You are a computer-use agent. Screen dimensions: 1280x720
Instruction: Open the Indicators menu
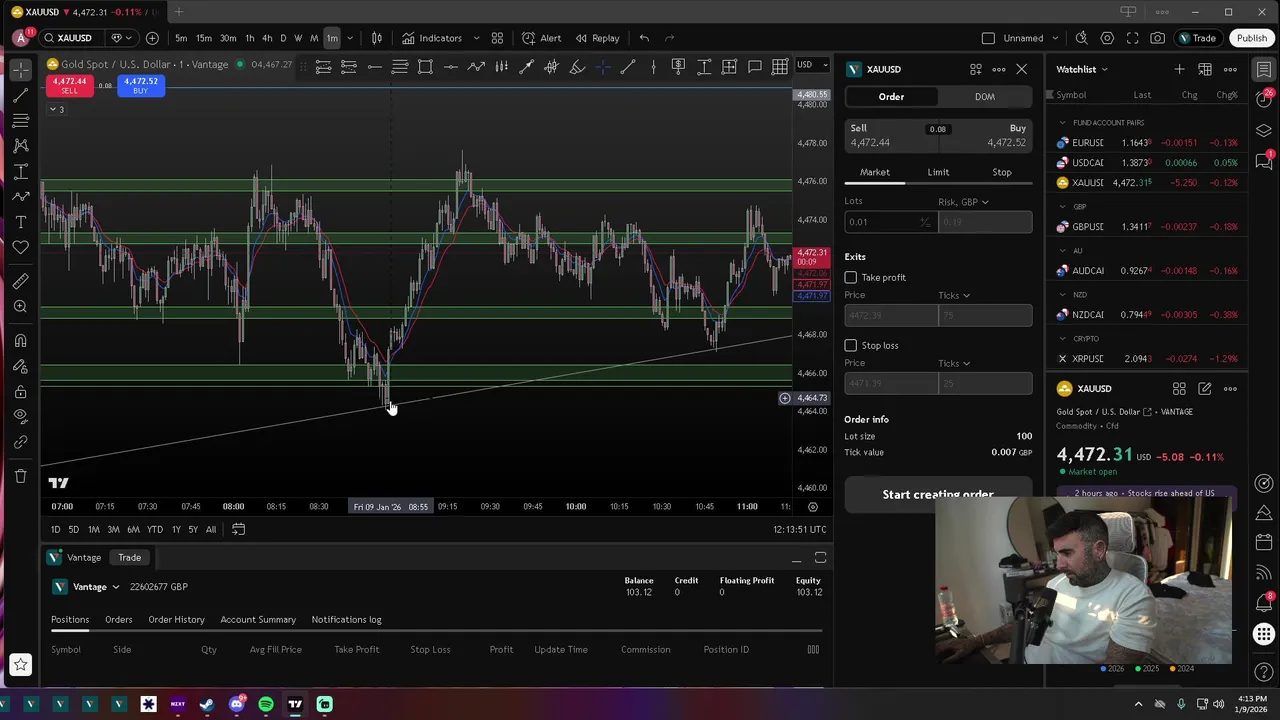(x=432, y=38)
